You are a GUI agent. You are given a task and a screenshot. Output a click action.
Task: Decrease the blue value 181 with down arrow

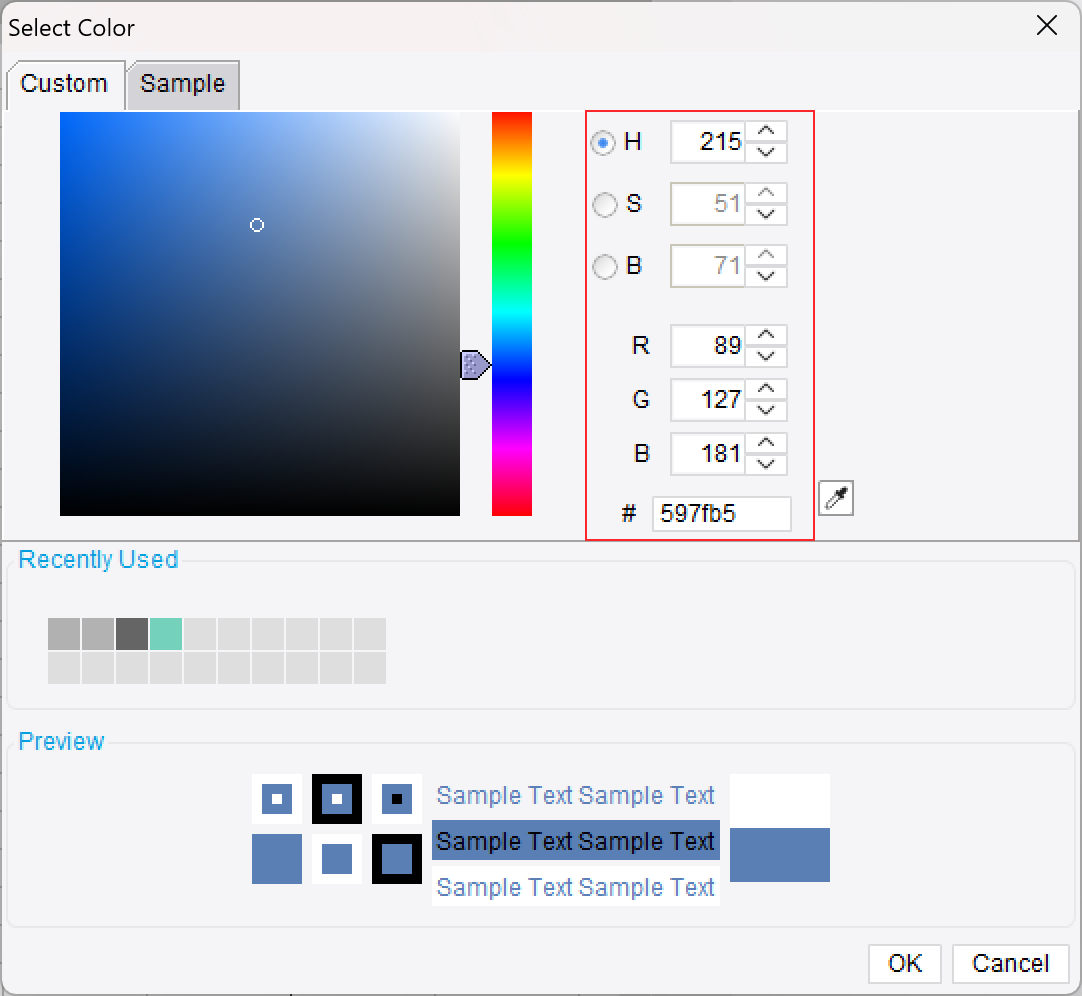click(x=766, y=465)
